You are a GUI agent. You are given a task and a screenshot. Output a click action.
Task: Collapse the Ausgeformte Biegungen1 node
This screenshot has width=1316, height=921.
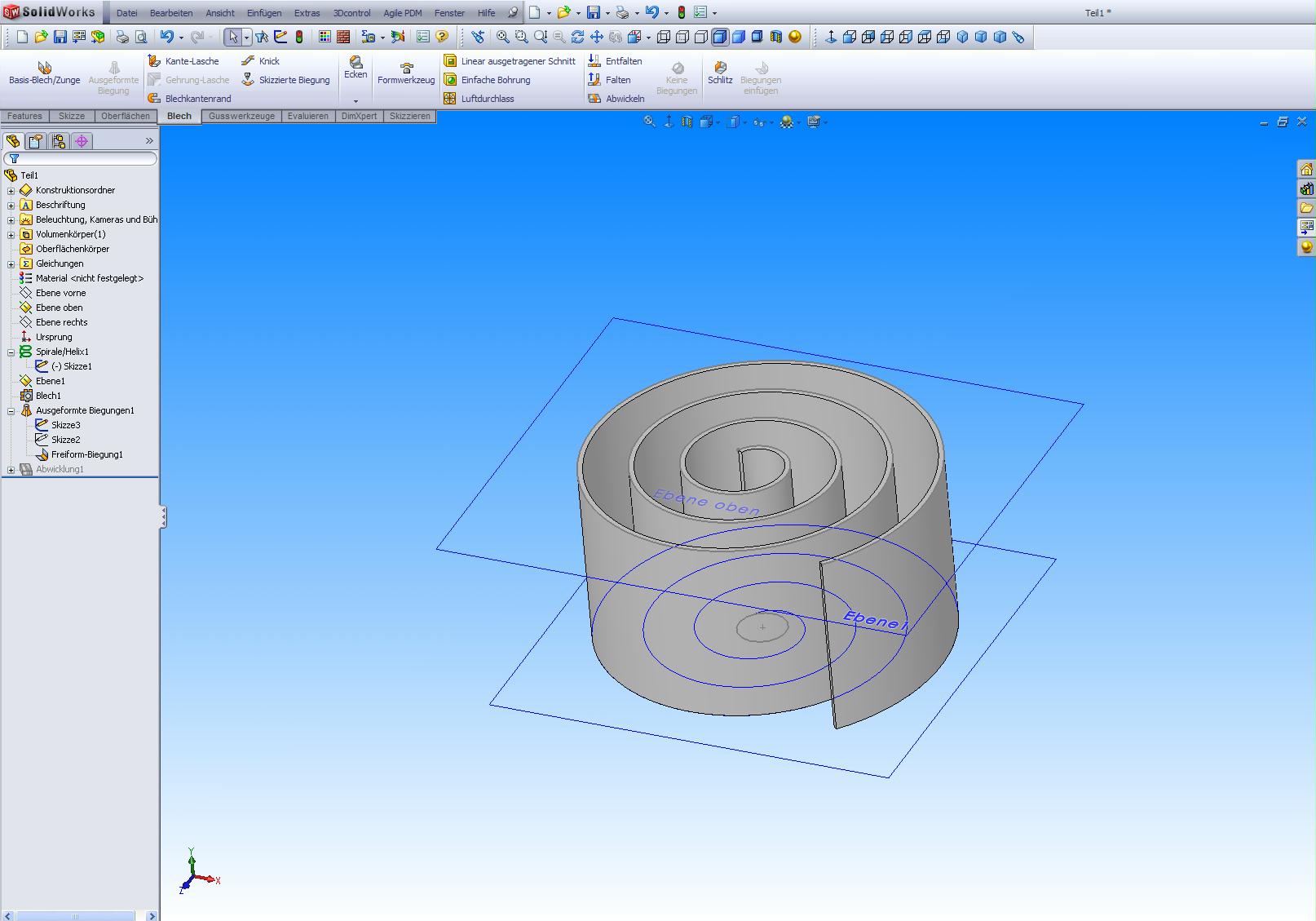pos(11,410)
